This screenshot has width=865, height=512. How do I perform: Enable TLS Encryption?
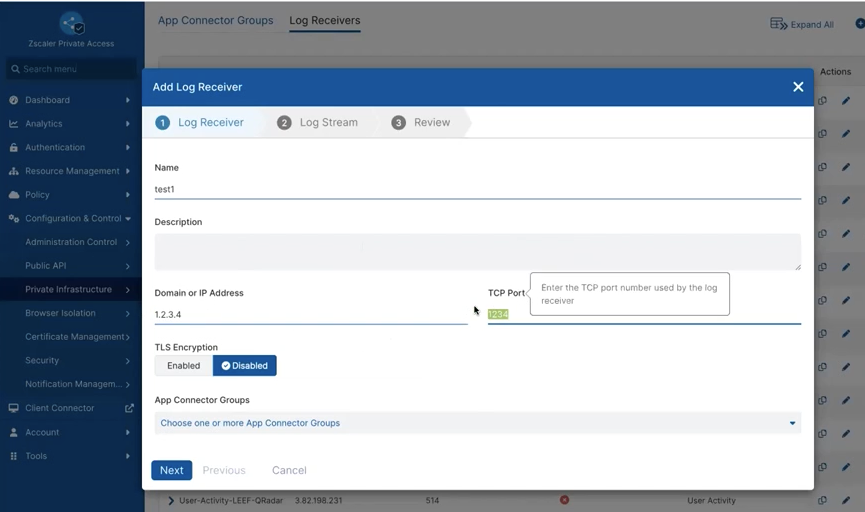pyautogui.click(x=183, y=366)
